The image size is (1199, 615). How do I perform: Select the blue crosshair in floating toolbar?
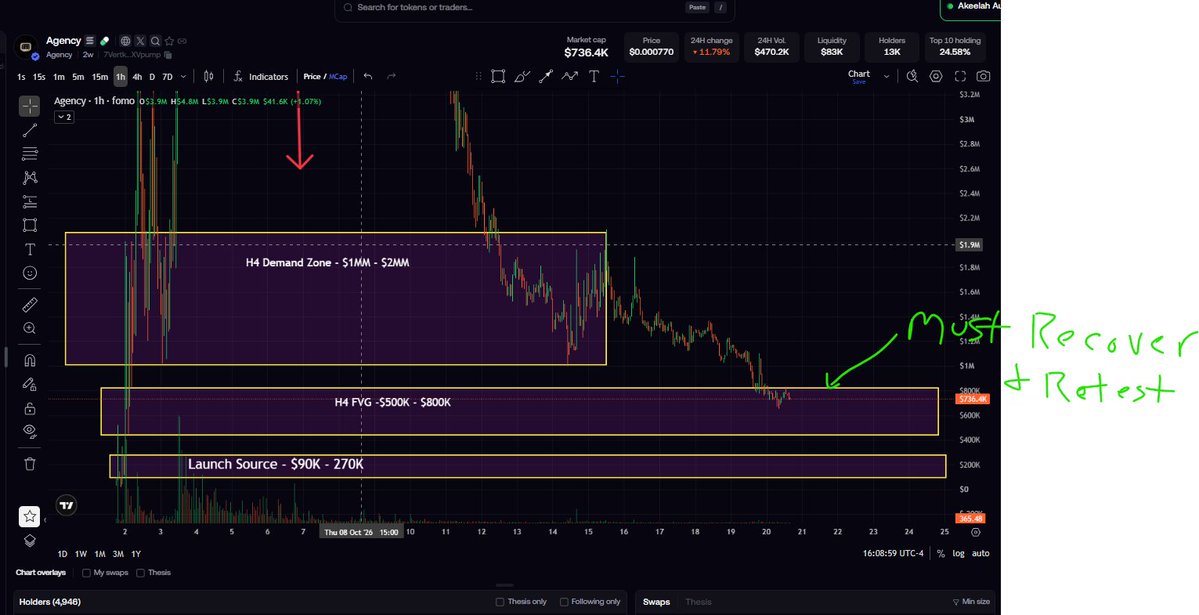click(x=618, y=76)
